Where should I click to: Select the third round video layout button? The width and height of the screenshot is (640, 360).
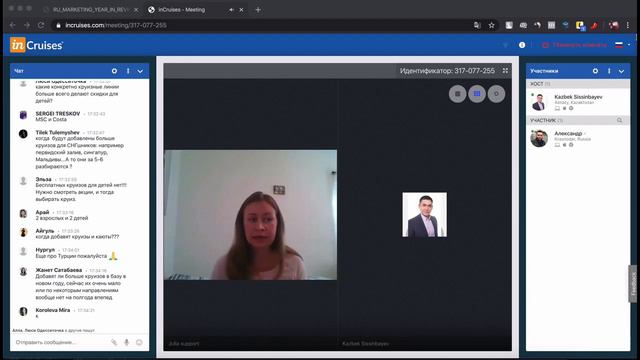coord(496,94)
